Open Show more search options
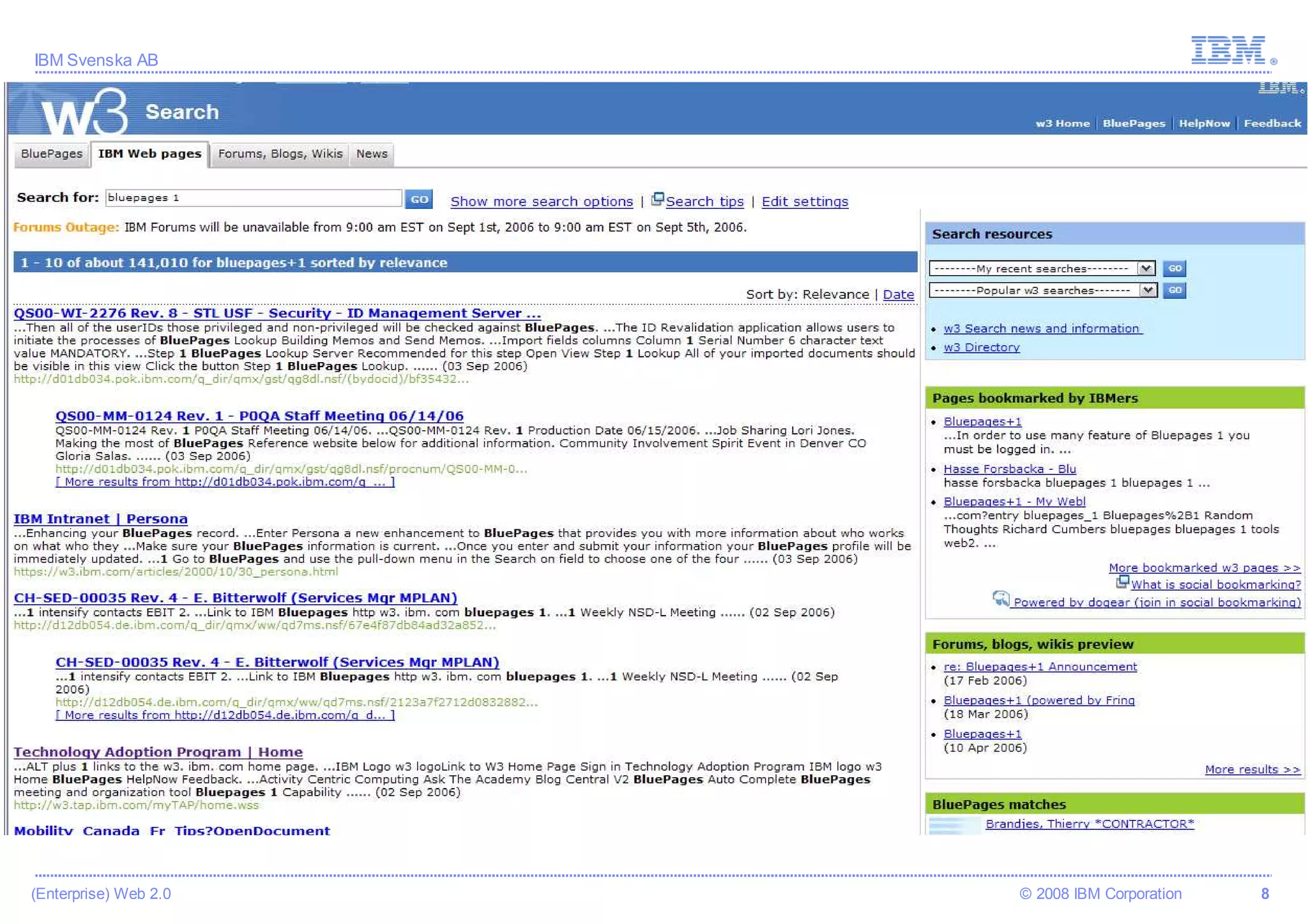This screenshot has height=924, width=1308. point(542,202)
